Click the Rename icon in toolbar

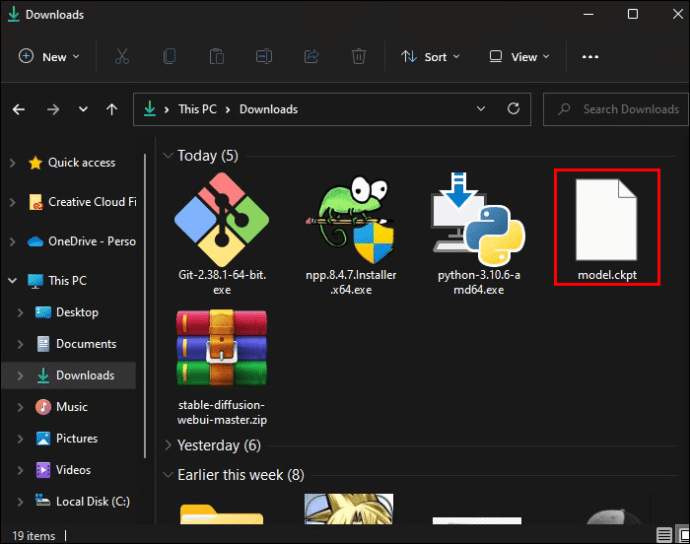coord(263,57)
